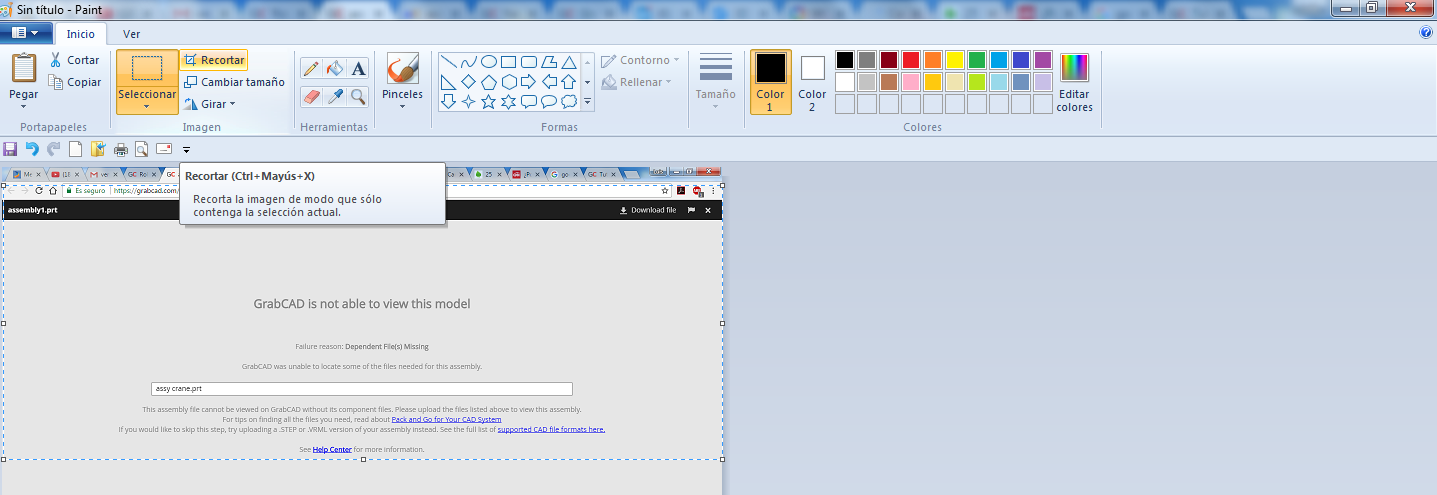The height and width of the screenshot is (495, 1437).
Task: Click the assy crane.prt field
Action: coord(361,389)
